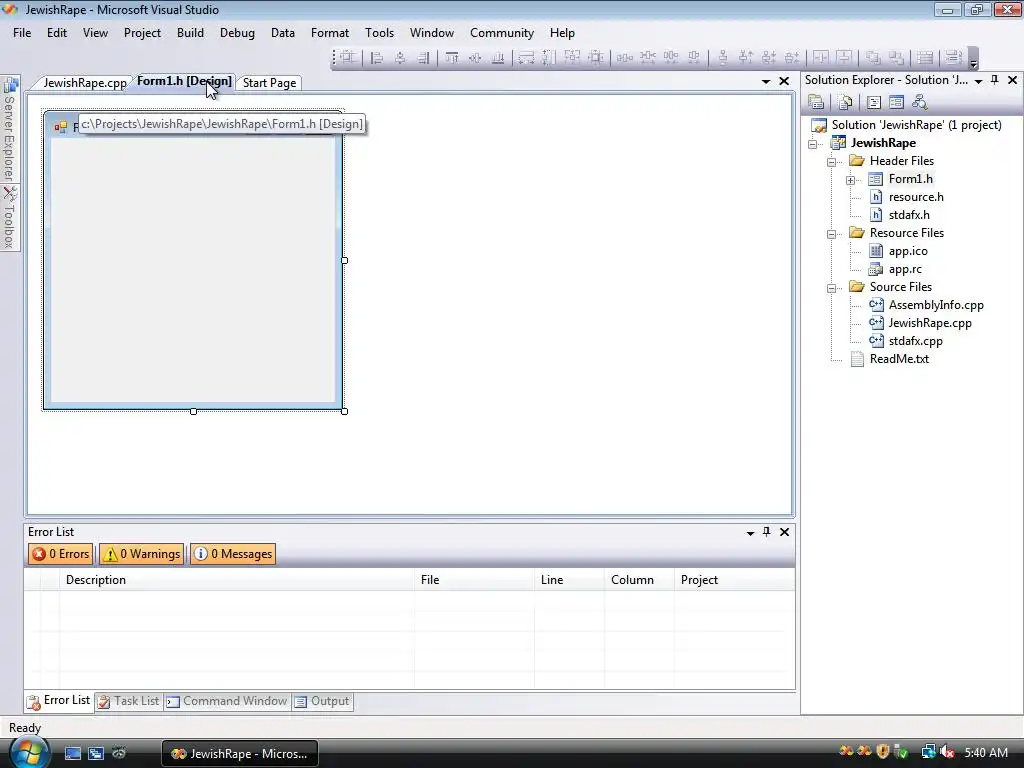Click the Make Same Width icon

[x=526, y=58]
